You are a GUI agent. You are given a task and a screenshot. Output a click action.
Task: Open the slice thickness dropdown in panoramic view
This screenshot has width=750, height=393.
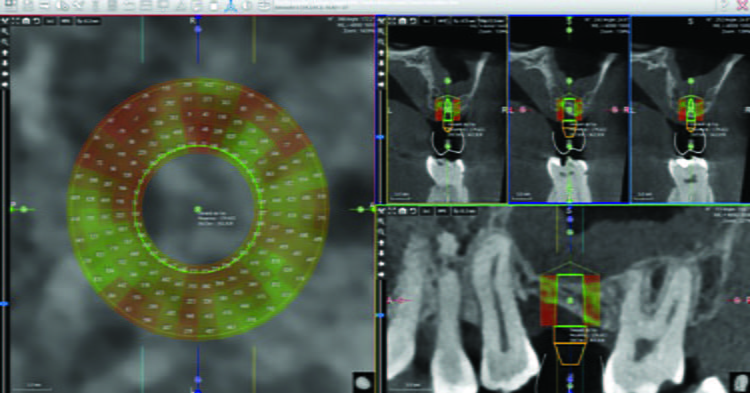(x=464, y=211)
